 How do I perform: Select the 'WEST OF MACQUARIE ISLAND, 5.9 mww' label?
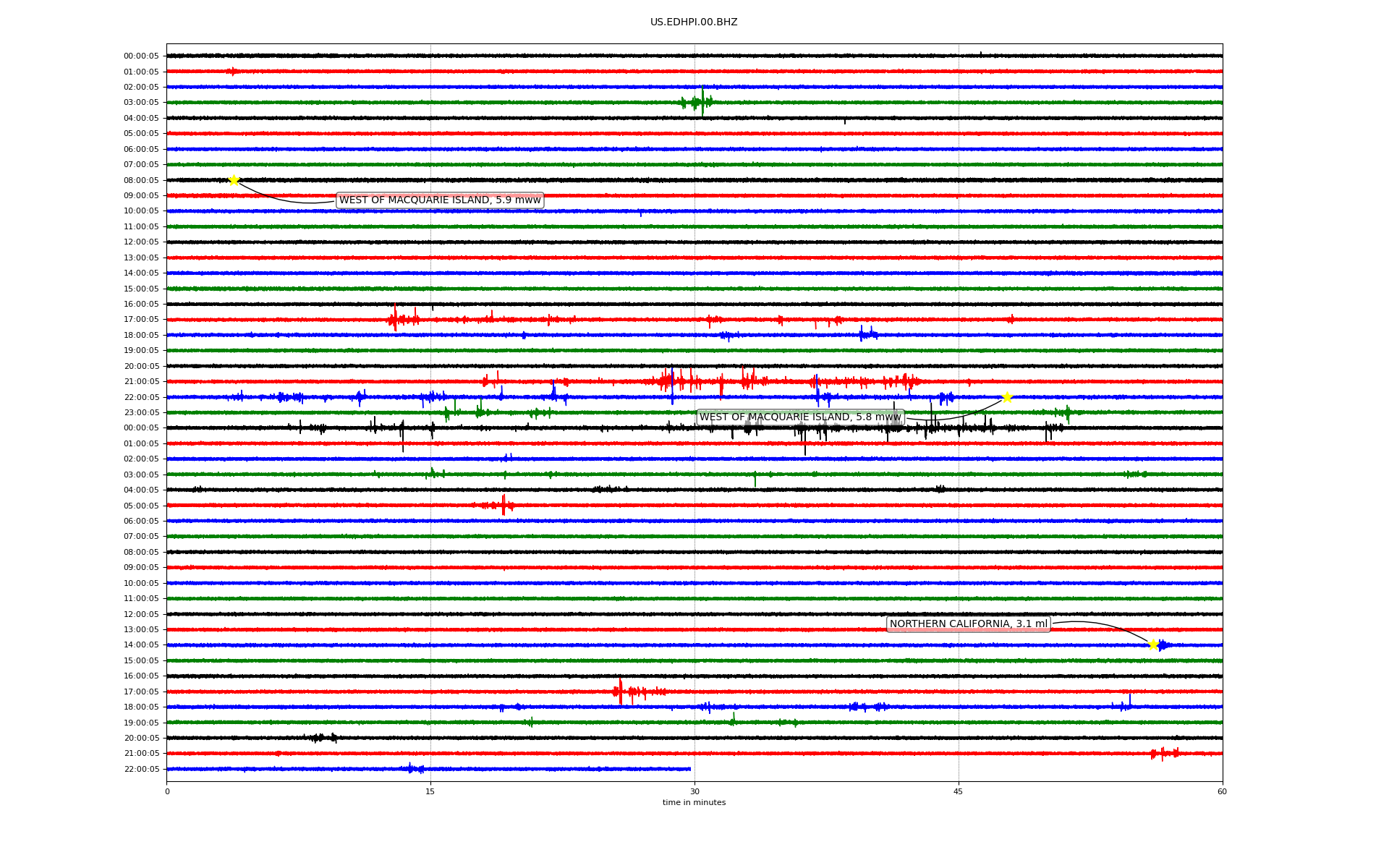click(x=440, y=200)
